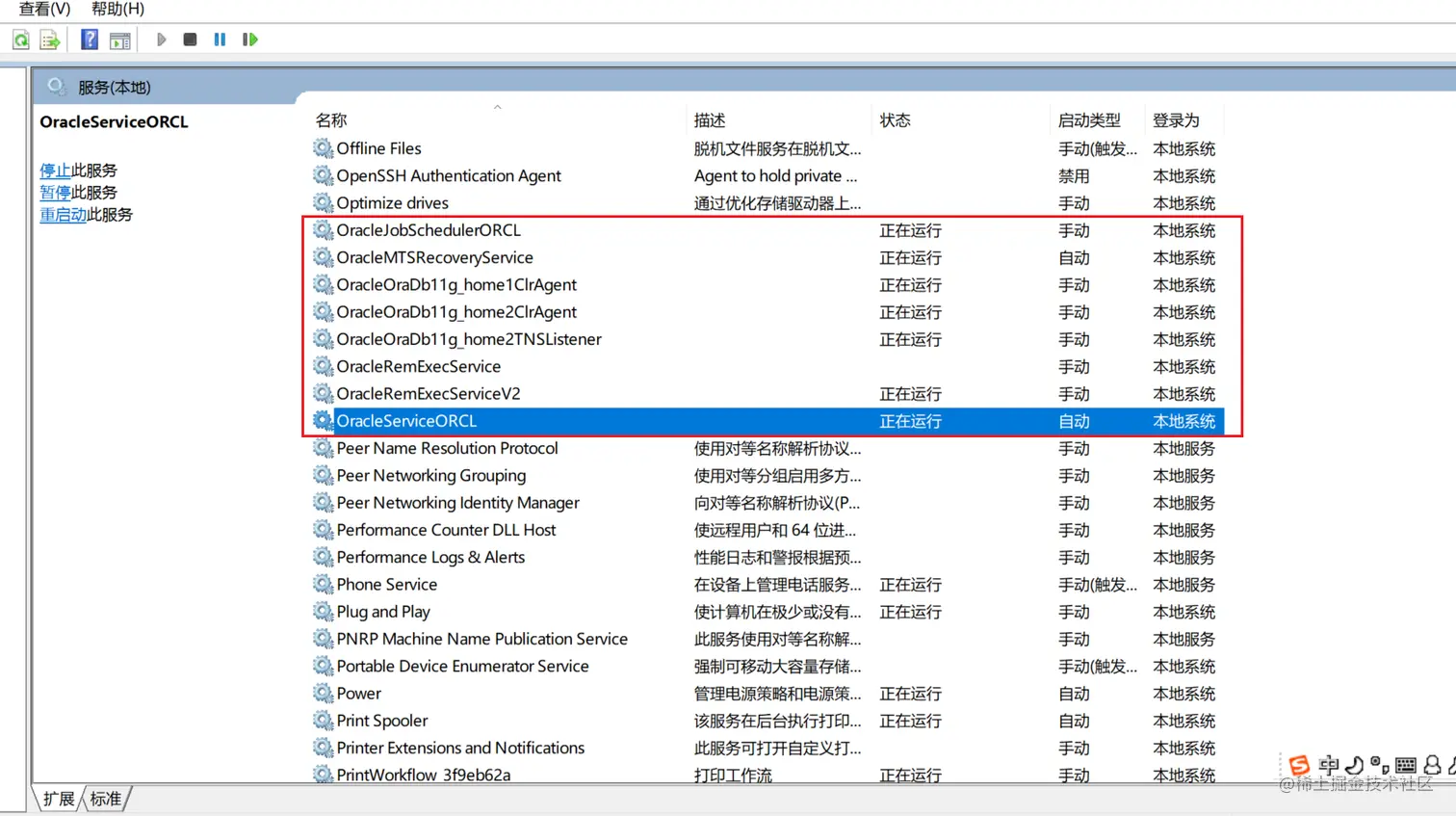Select the Optimize drives service name
The width and height of the screenshot is (1456, 816).
[392, 202]
